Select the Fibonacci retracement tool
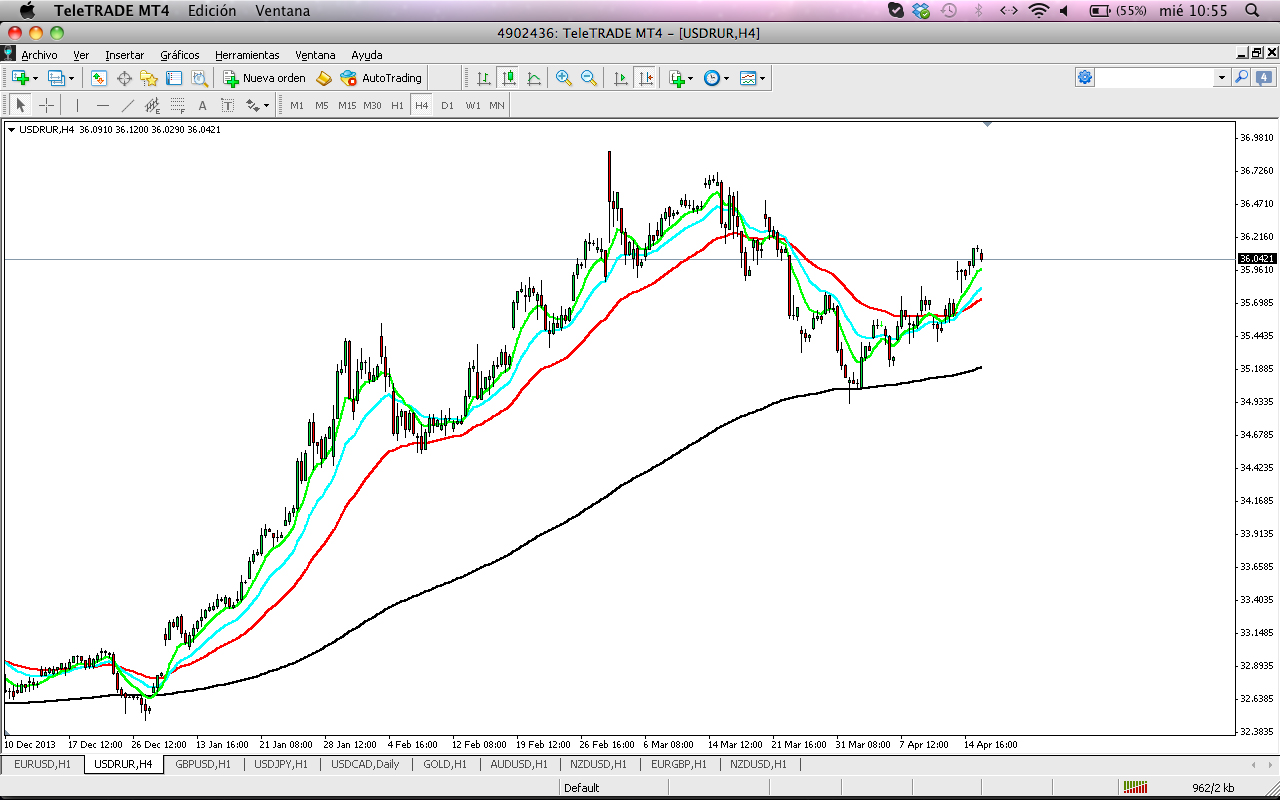The height and width of the screenshot is (800, 1280). (177, 105)
